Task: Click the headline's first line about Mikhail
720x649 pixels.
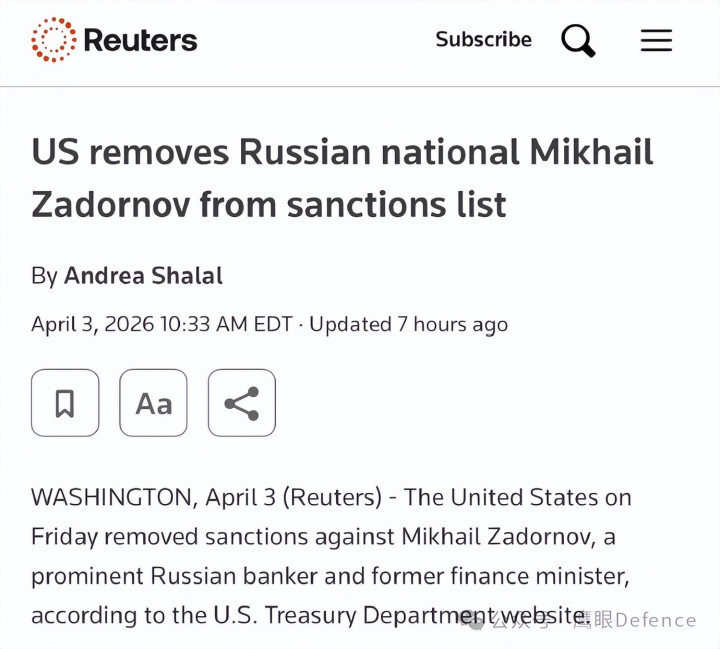Action: coord(342,153)
